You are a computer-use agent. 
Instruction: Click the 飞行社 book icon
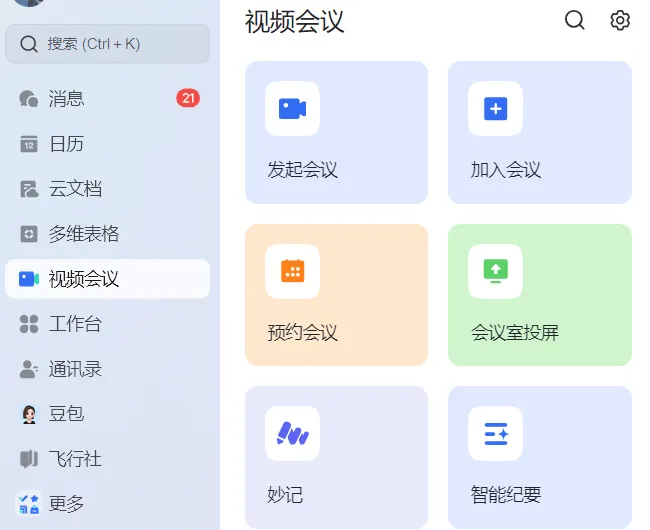click(29, 459)
